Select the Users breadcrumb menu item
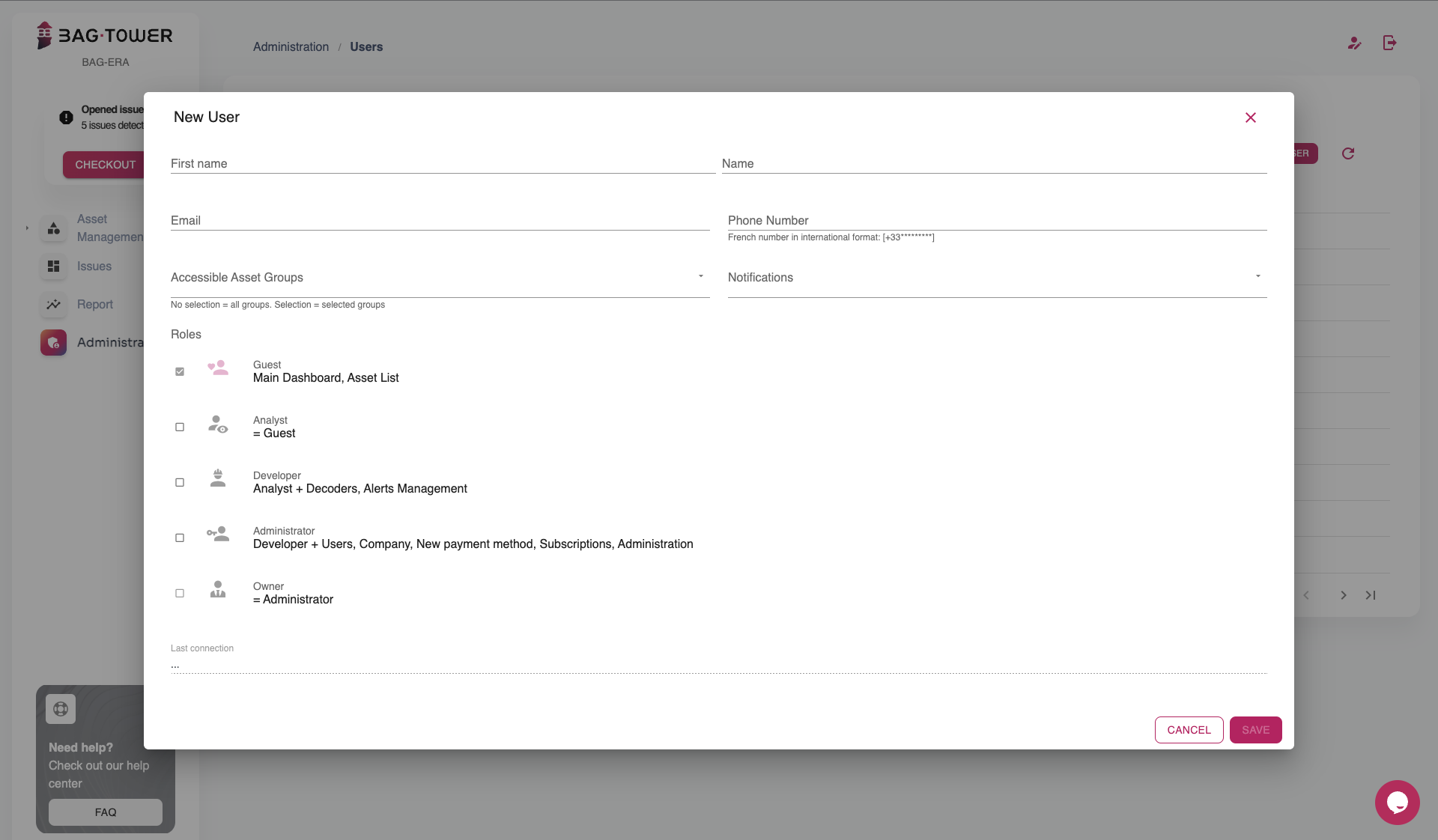This screenshot has width=1438, height=840. [366, 46]
